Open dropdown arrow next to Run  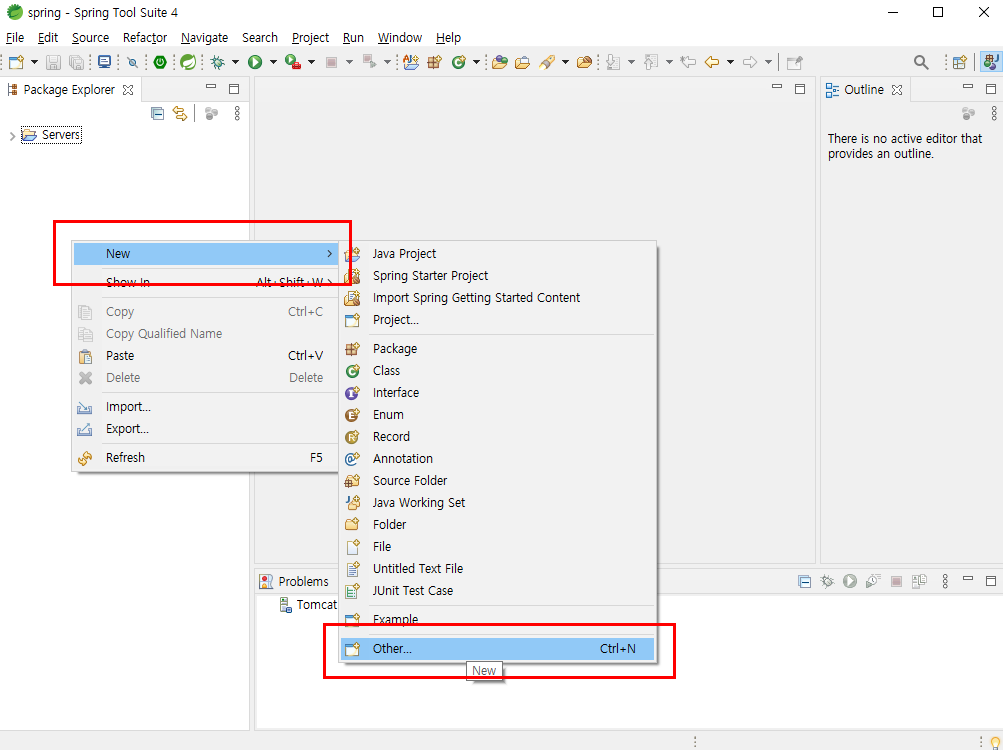click(273, 62)
